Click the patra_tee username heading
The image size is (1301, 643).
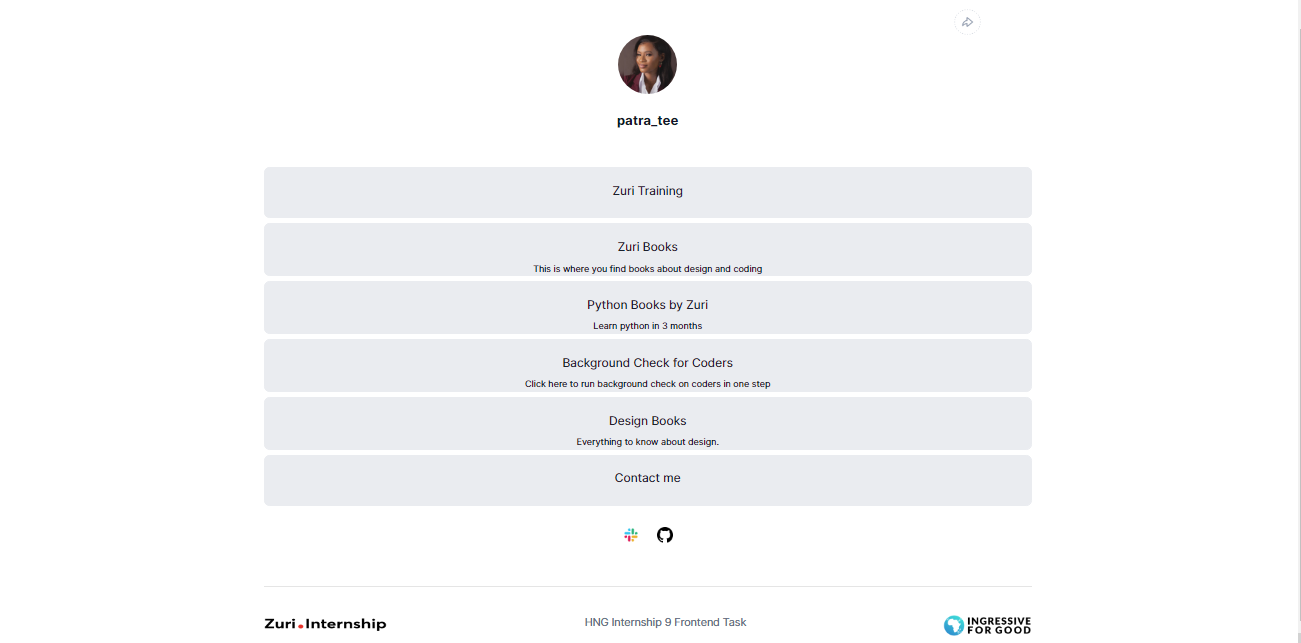(647, 121)
